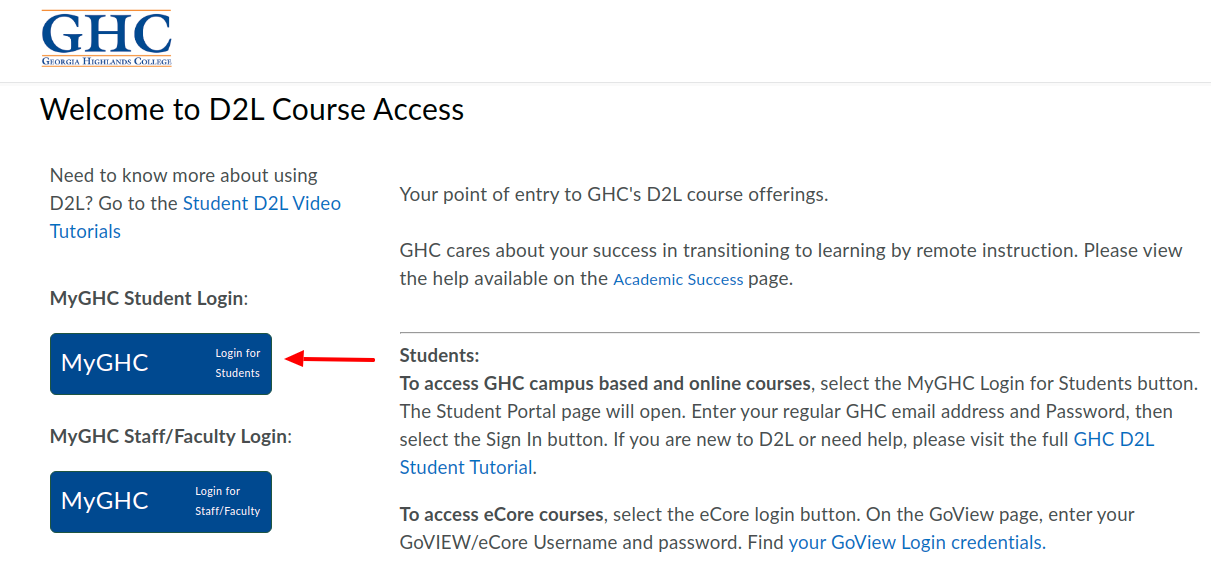This screenshot has height=564, width=1211.
Task: Click the Welcome to D2L Course Access heading
Action: point(252,109)
